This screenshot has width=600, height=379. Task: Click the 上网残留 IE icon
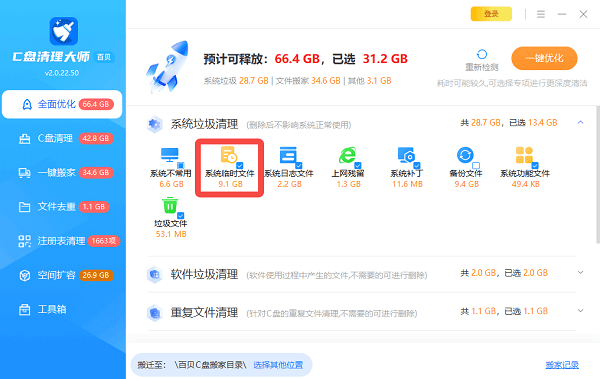347,155
